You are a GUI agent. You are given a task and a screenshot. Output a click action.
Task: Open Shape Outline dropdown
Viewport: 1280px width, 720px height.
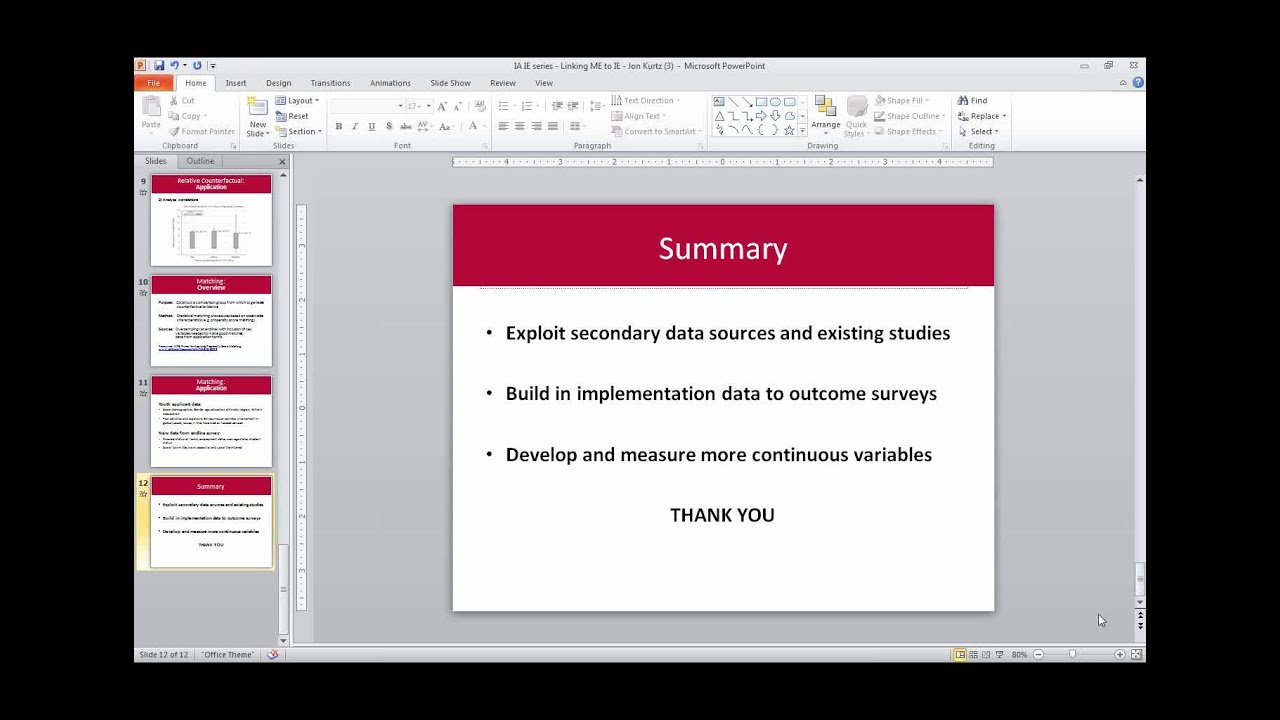(x=908, y=116)
